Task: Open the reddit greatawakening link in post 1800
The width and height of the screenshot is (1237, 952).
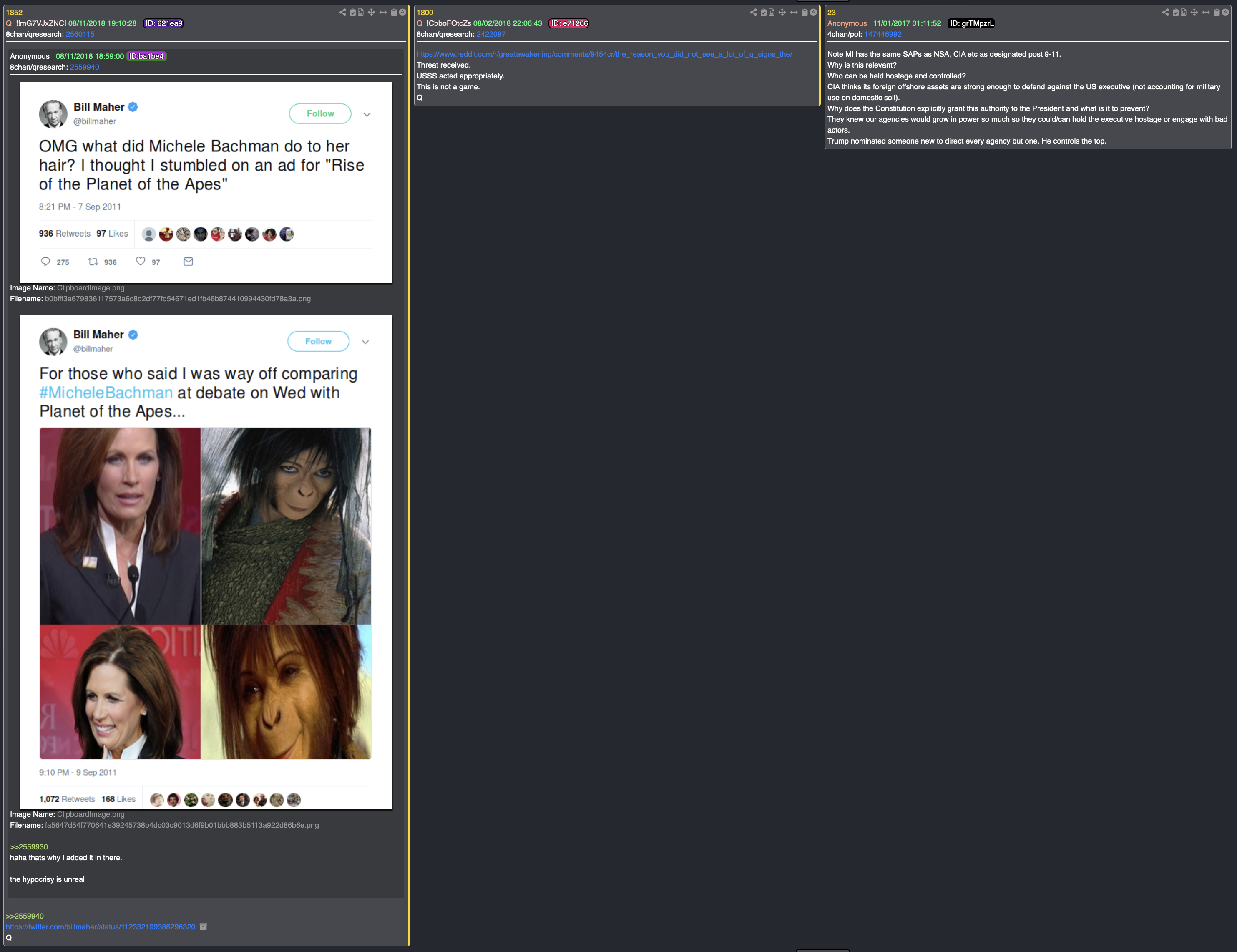Action: 604,54
